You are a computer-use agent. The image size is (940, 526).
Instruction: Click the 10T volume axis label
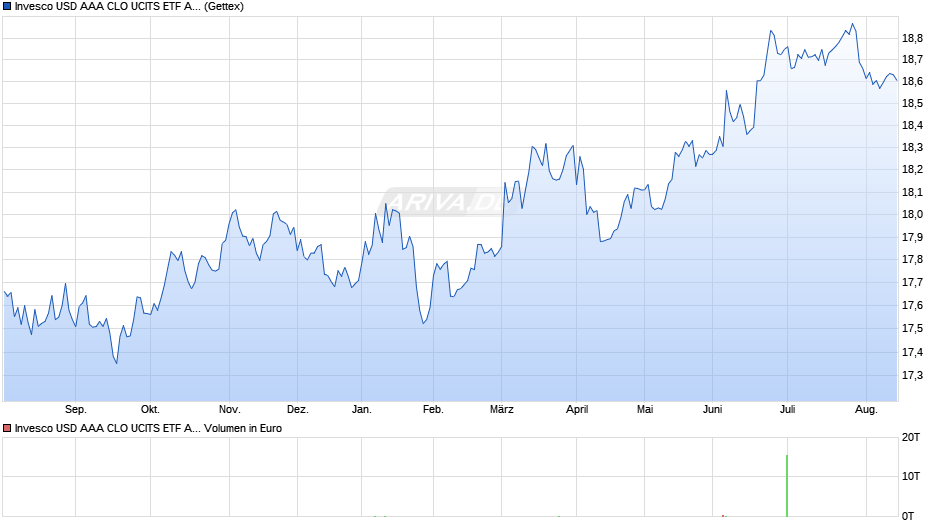pos(911,476)
